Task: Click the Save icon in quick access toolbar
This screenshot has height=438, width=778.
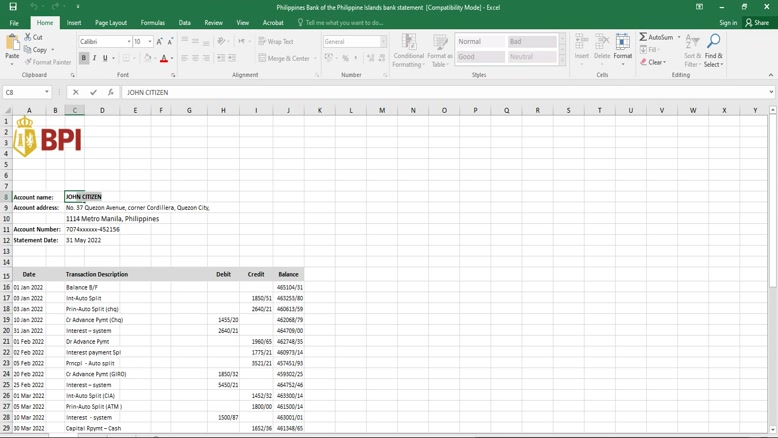Action: [x=13, y=6]
